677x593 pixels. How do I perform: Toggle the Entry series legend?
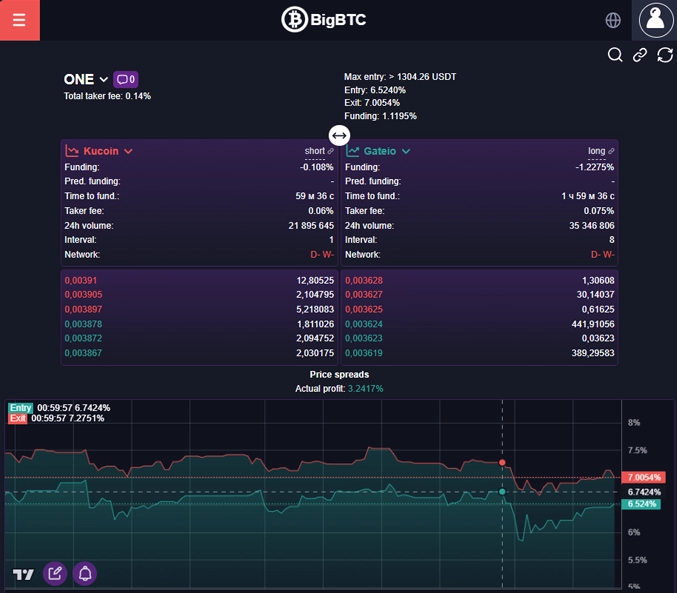pos(21,408)
